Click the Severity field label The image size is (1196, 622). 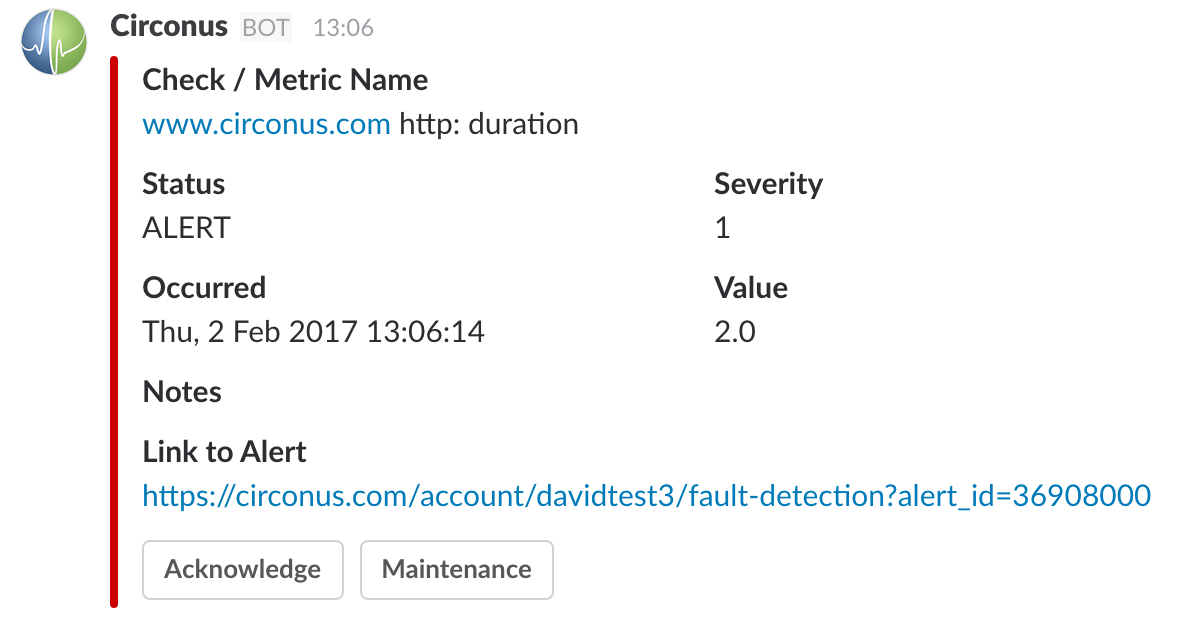click(x=768, y=184)
